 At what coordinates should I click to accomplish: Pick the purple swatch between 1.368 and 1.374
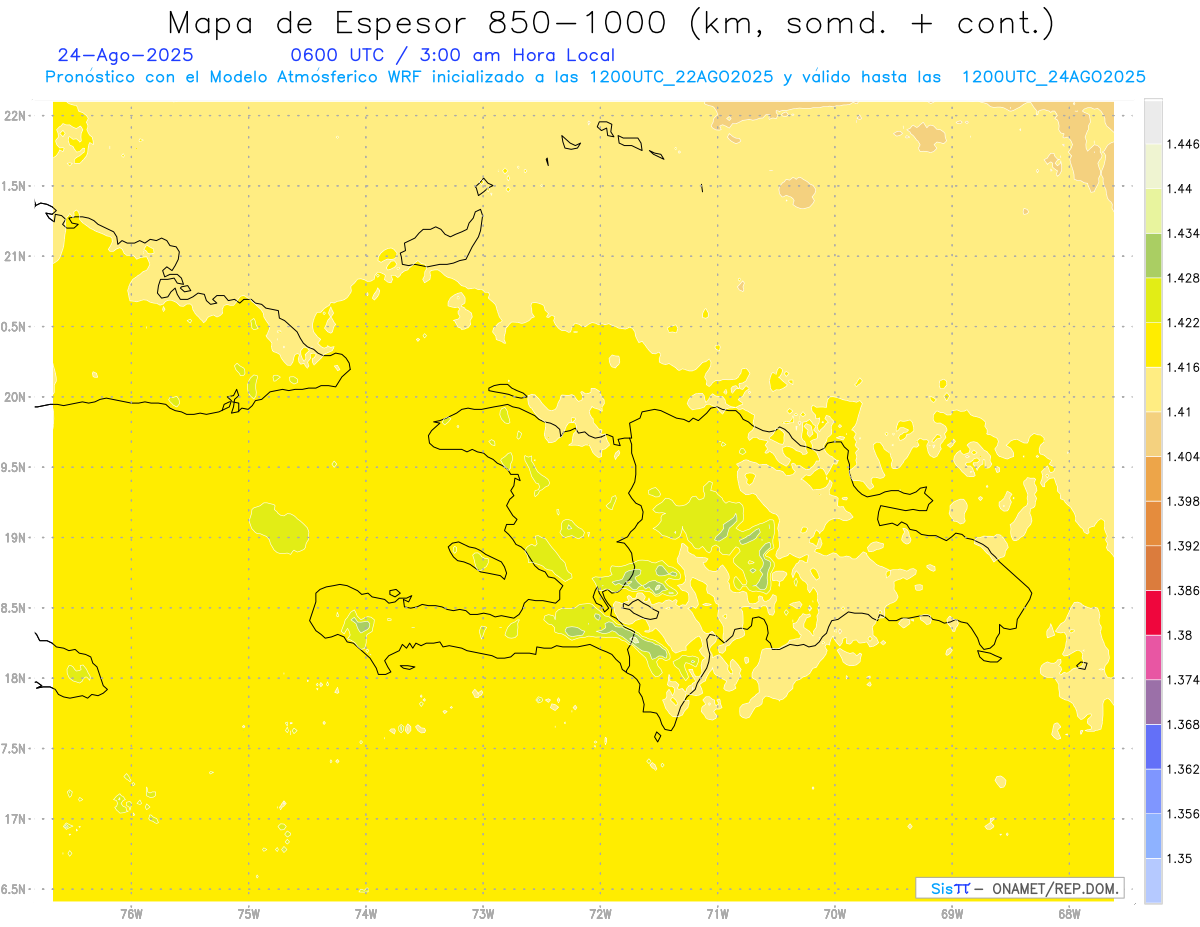click(1153, 702)
